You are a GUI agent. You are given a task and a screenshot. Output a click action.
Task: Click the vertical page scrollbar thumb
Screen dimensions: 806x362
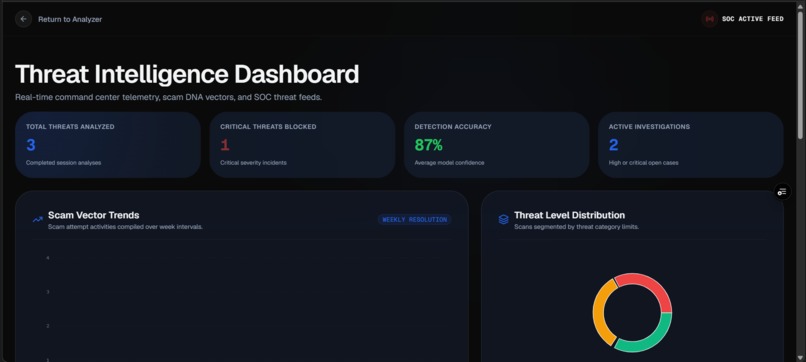pyautogui.click(x=800, y=75)
